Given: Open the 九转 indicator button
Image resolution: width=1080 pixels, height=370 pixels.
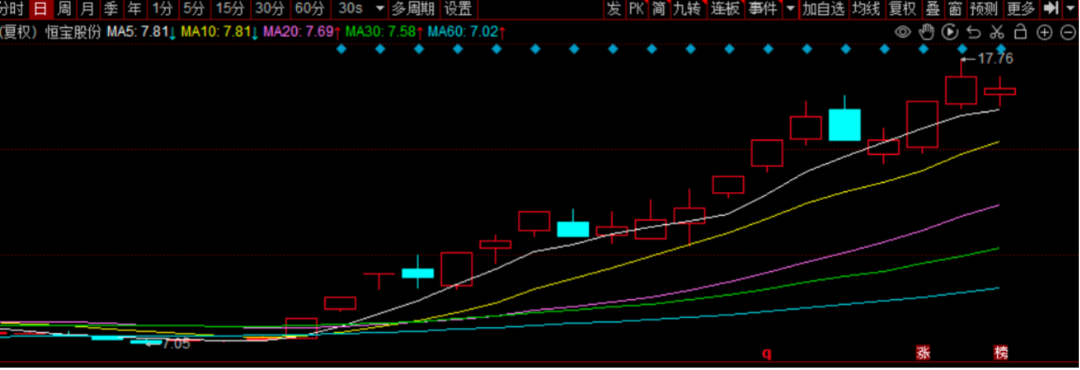Looking at the screenshot, I should coord(687,9).
